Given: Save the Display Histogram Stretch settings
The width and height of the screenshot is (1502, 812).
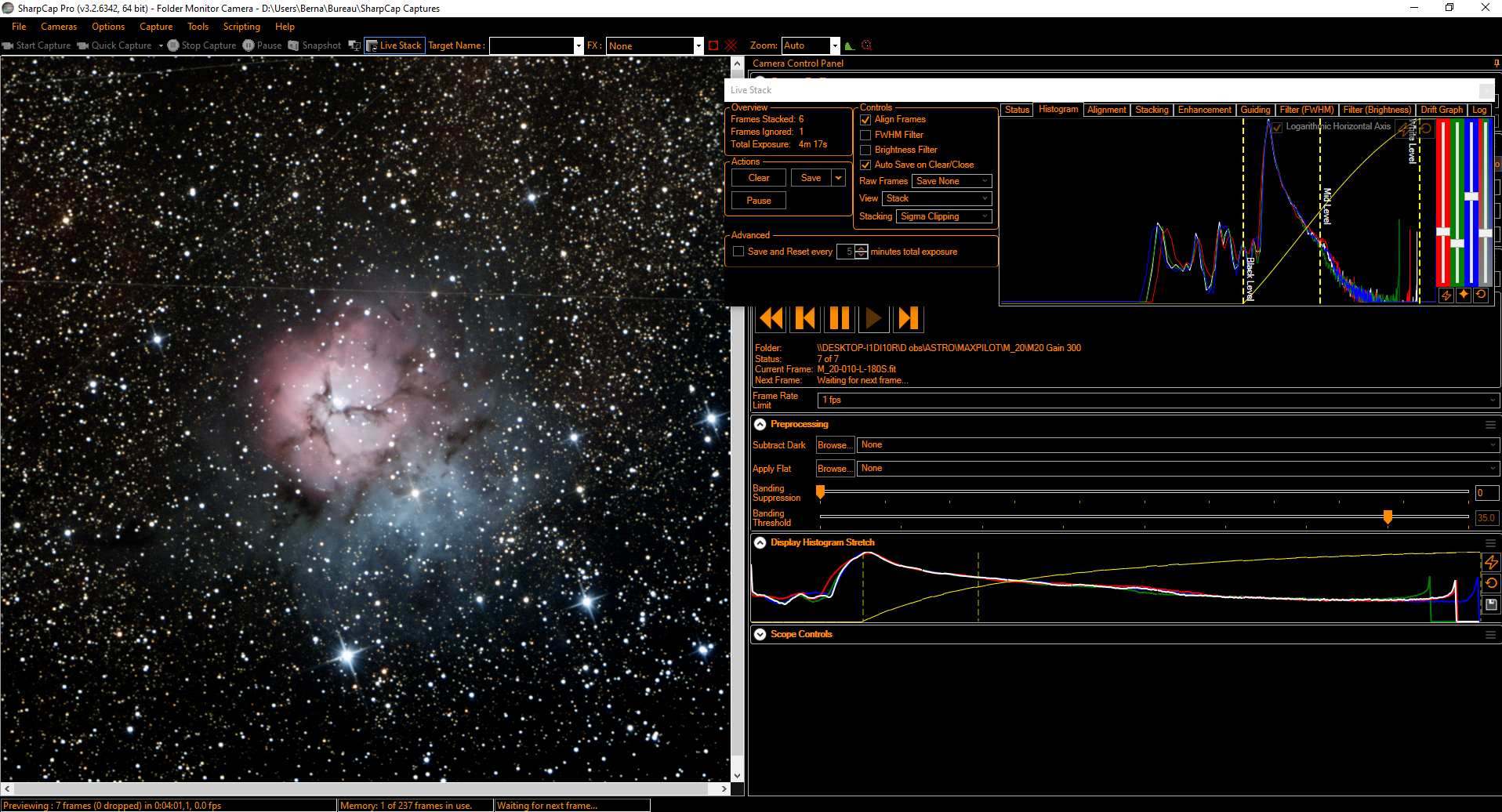Looking at the screenshot, I should click(1491, 604).
